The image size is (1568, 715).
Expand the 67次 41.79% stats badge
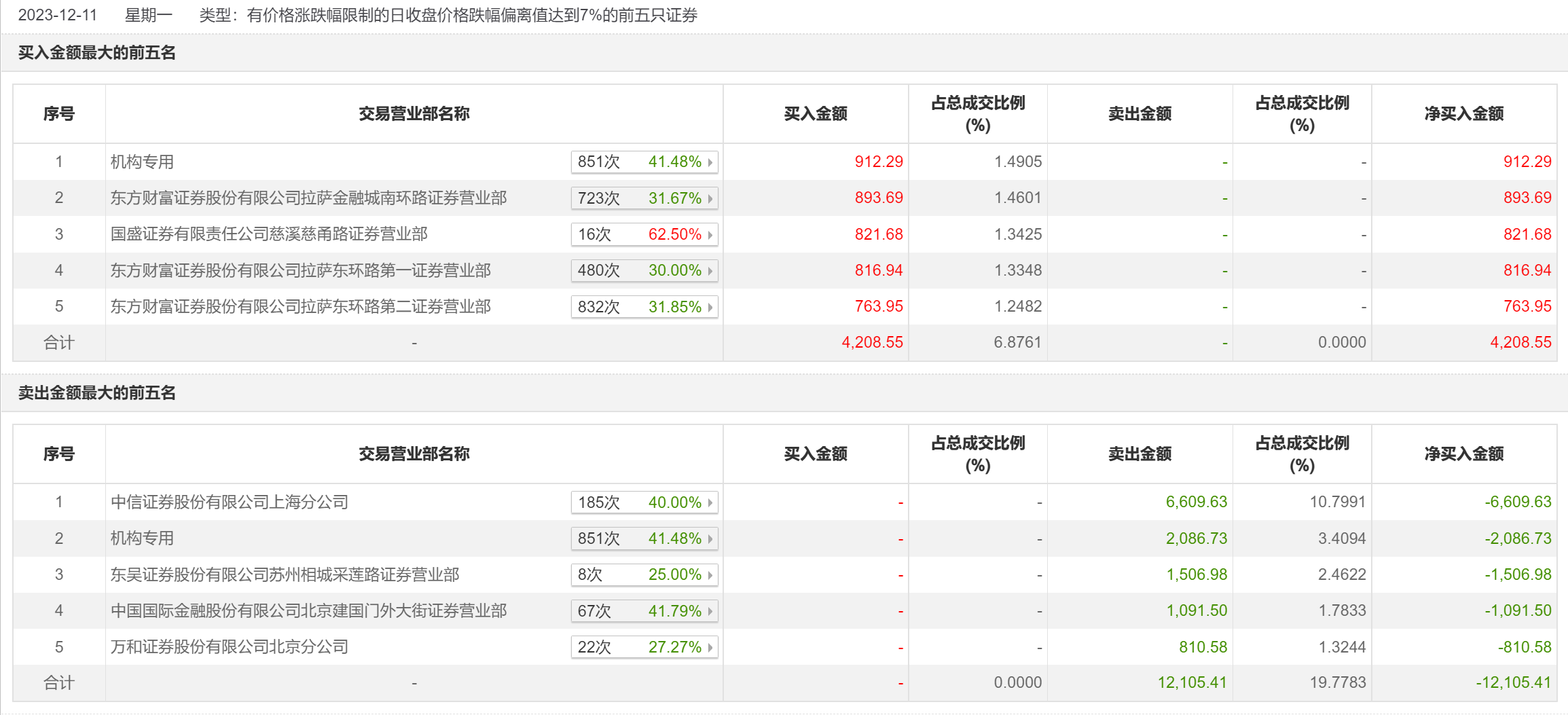pos(644,611)
